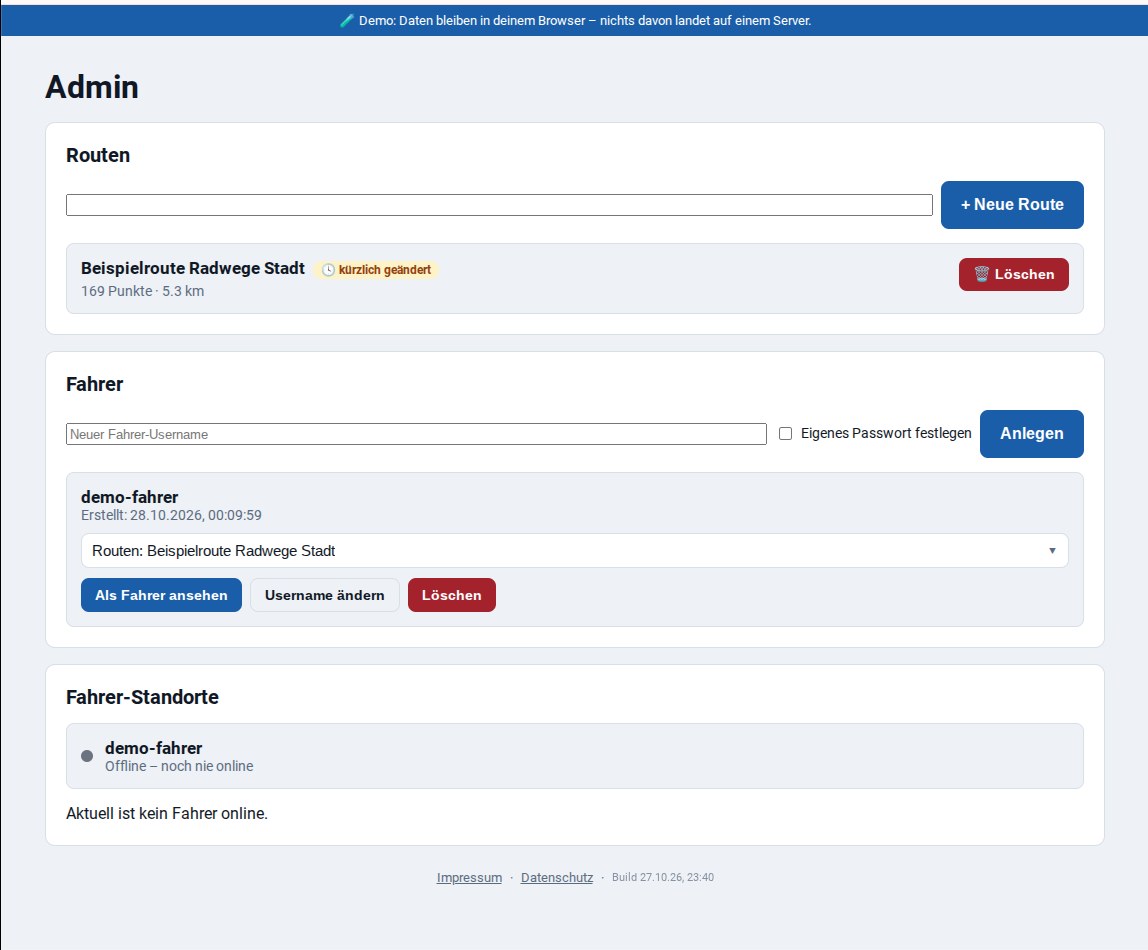Click the grey offline status dot for demo-fahrer
The width and height of the screenshot is (1148, 950).
(x=87, y=756)
